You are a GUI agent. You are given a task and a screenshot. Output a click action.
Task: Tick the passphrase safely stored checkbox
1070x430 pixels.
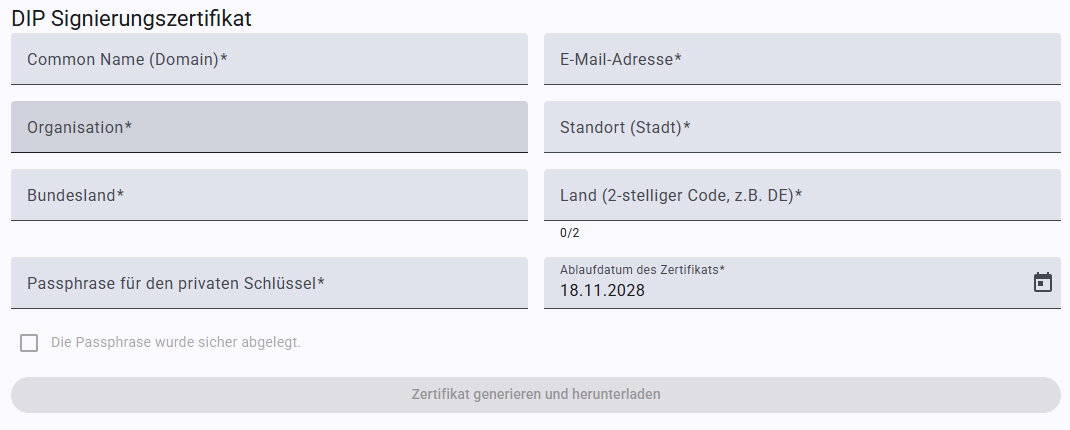[x=29, y=343]
